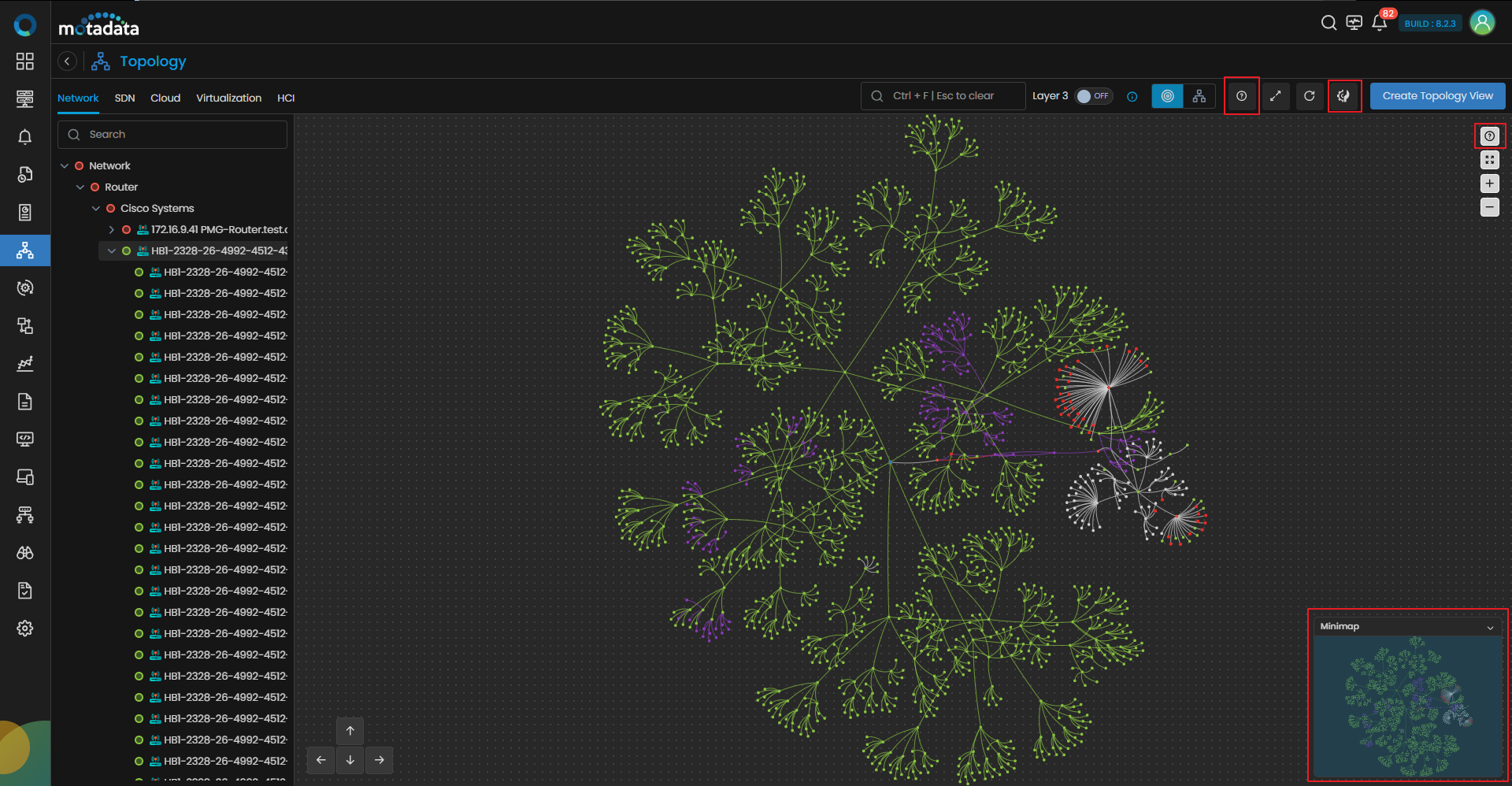Expand the 172.16.9.41 PMG-Router node

pos(111,230)
